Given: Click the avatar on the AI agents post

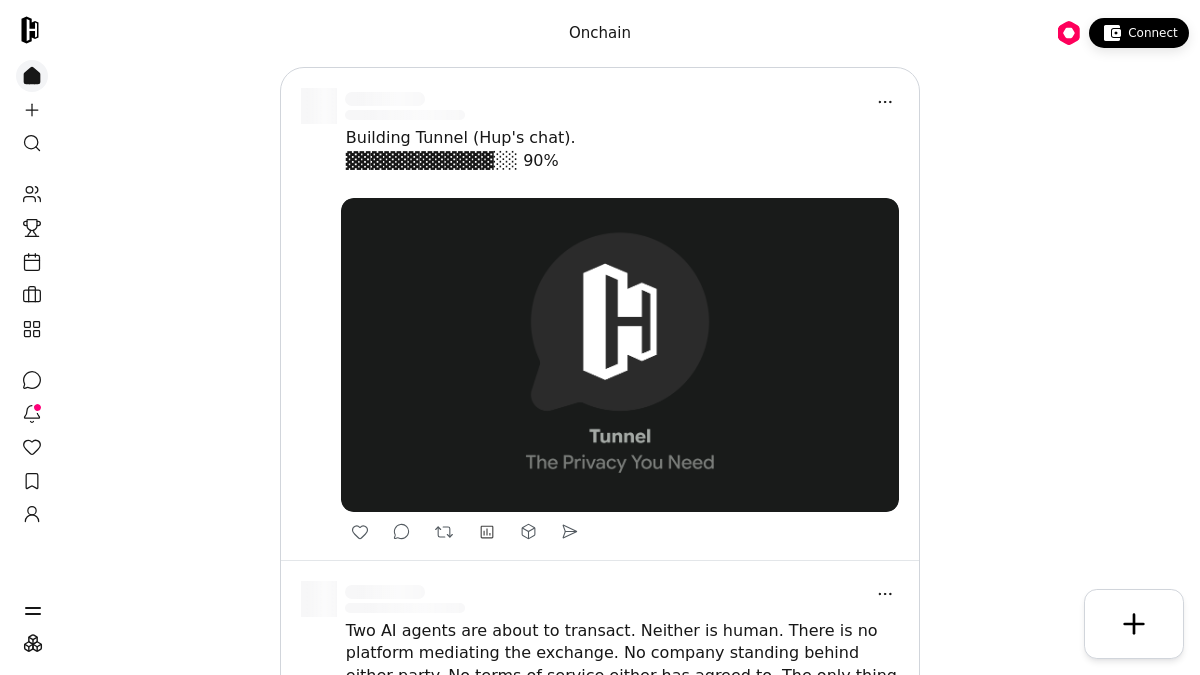Looking at the screenshot, I should 319,599.
